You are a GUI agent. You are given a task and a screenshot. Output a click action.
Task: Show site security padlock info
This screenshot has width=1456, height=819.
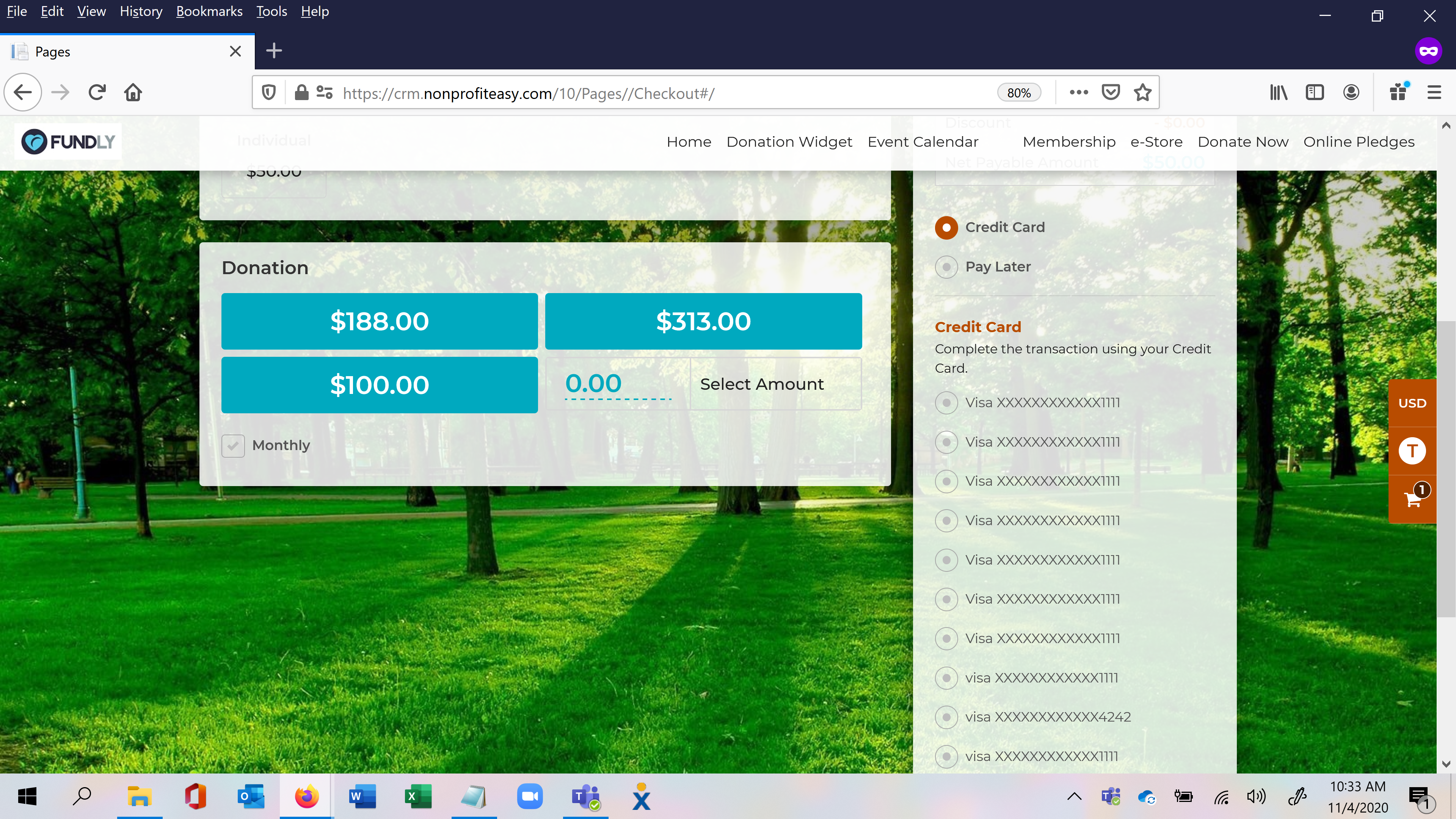click(x=301, y=92)
